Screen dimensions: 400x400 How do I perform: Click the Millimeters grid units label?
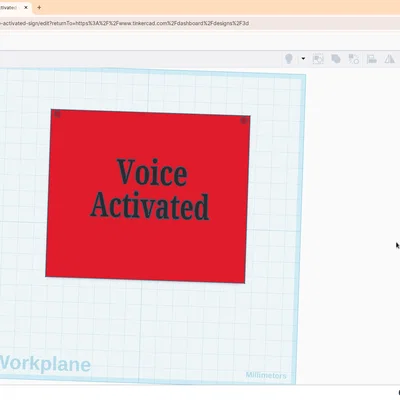(x=266, y=375)
